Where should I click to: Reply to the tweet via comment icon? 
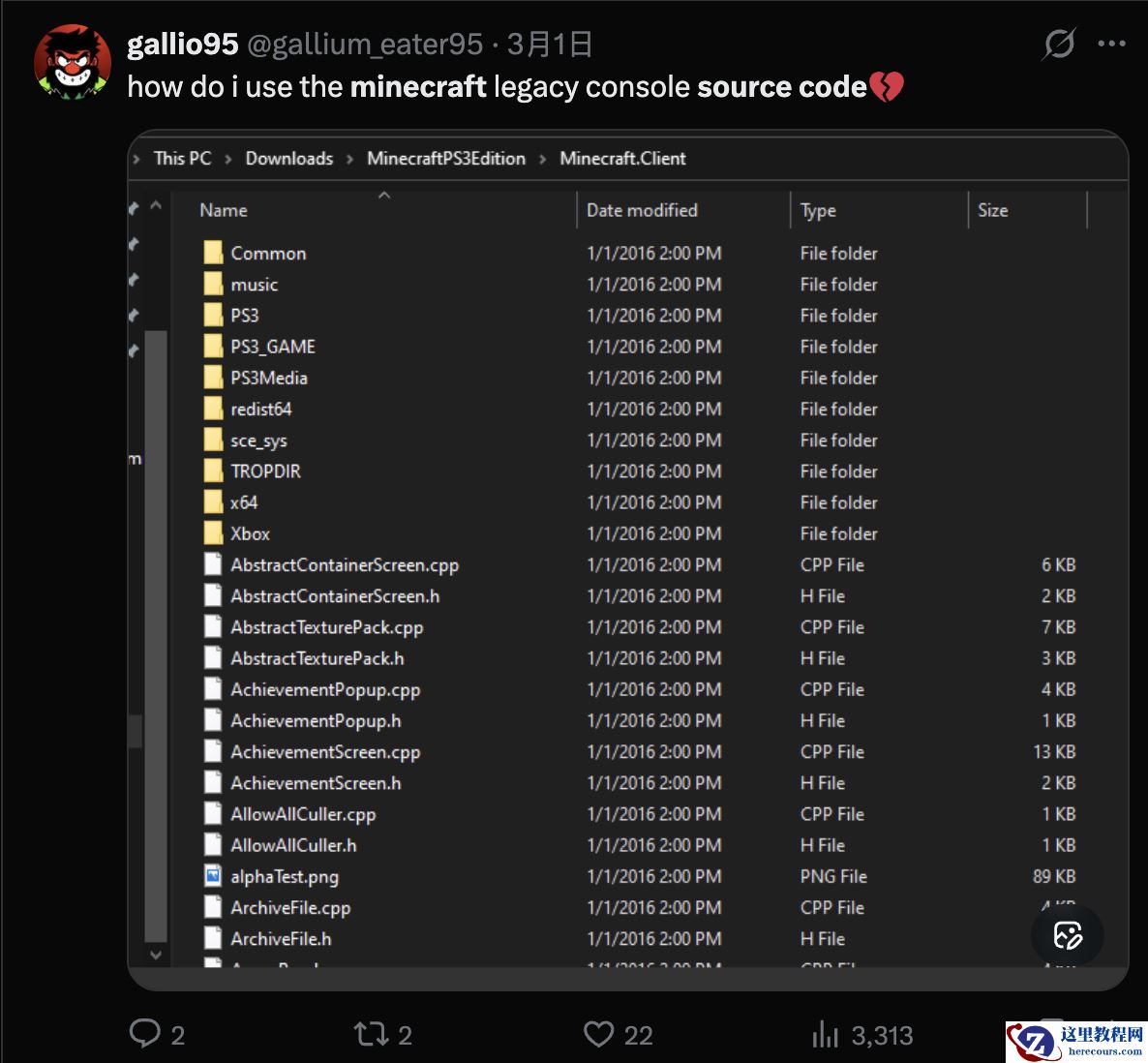(145, 1034)
